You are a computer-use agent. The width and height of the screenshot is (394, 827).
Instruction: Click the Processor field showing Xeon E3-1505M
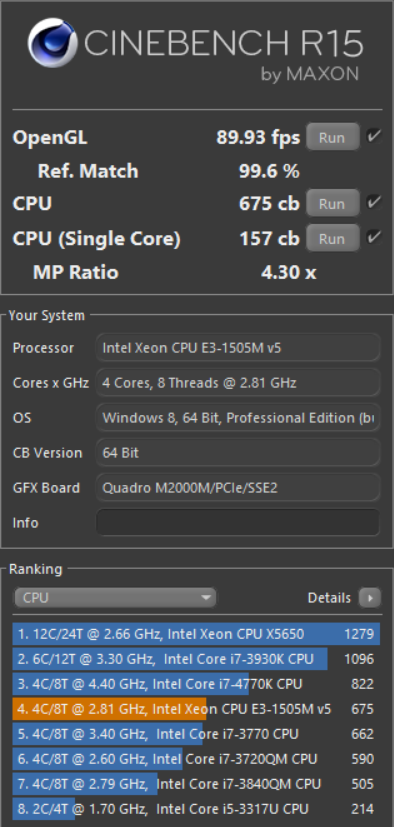tap(238, 348)
